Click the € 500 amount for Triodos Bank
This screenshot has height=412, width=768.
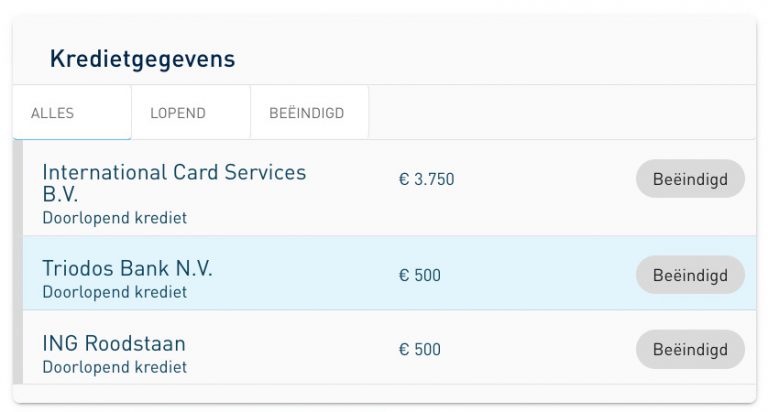click(x=420, y=275)
